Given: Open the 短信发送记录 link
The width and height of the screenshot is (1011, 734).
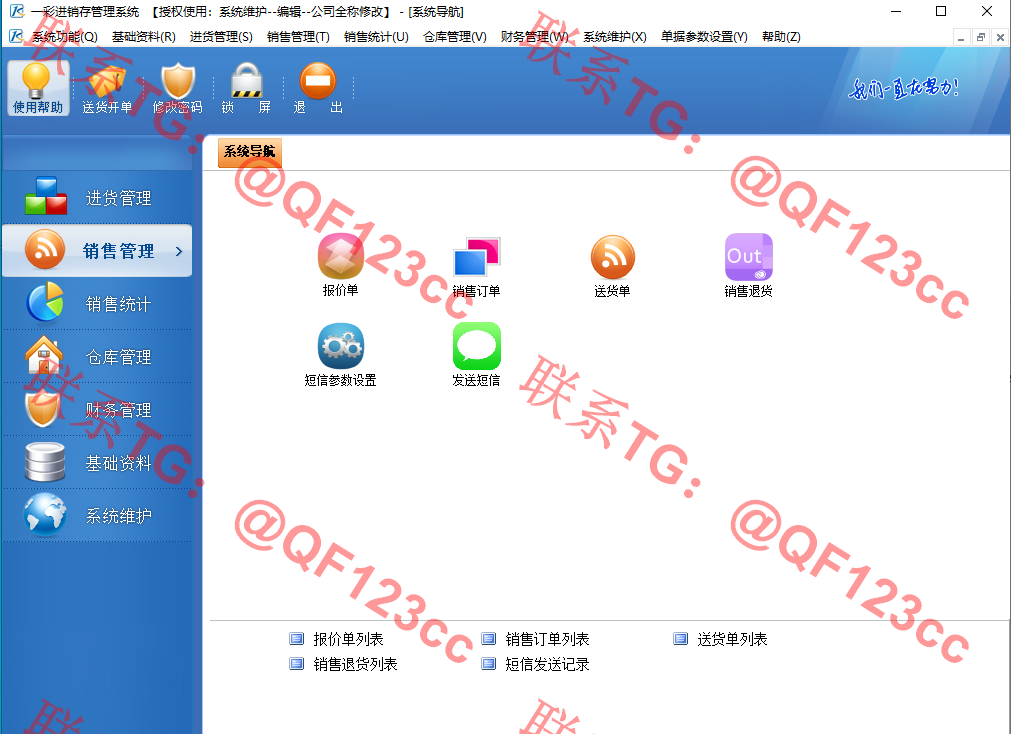Looking at the screenshot, I should 547,664.
